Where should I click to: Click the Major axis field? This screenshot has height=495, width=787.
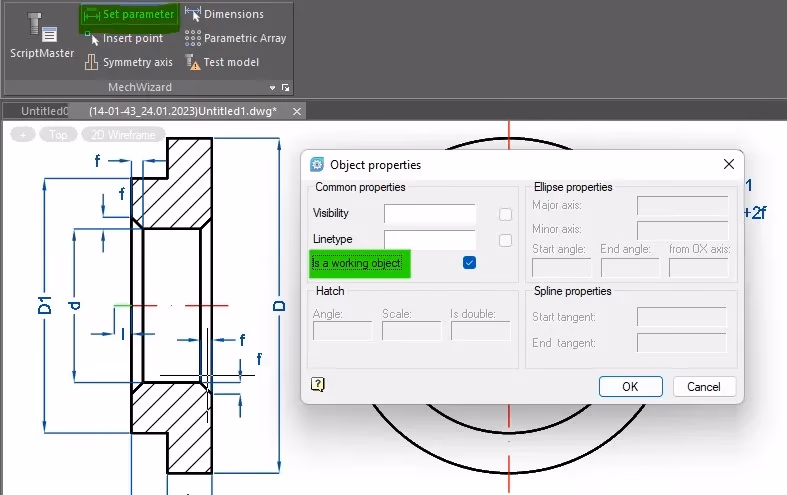682,206
